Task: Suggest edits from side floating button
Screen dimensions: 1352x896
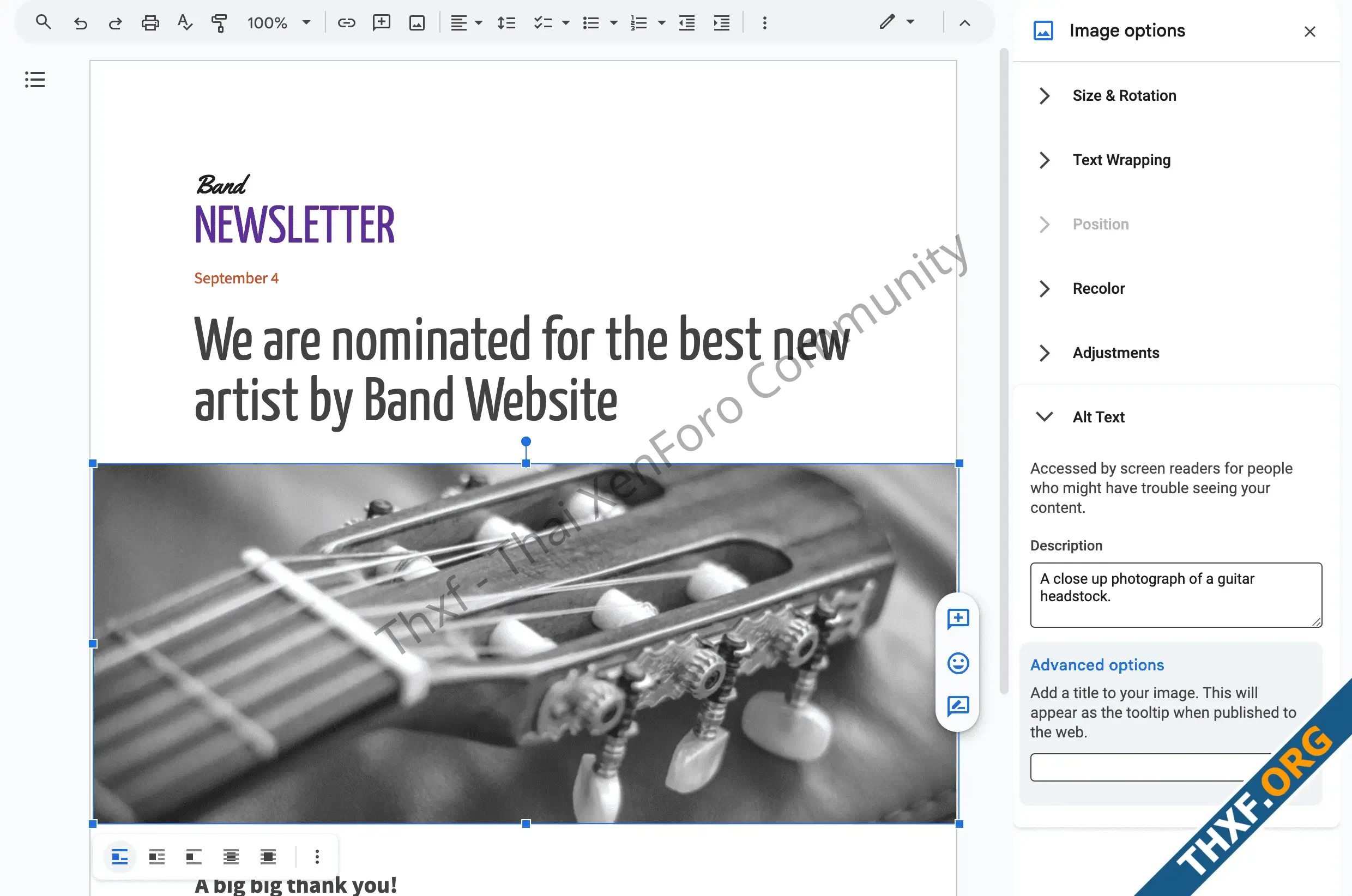Action: (x=958, y=706)
